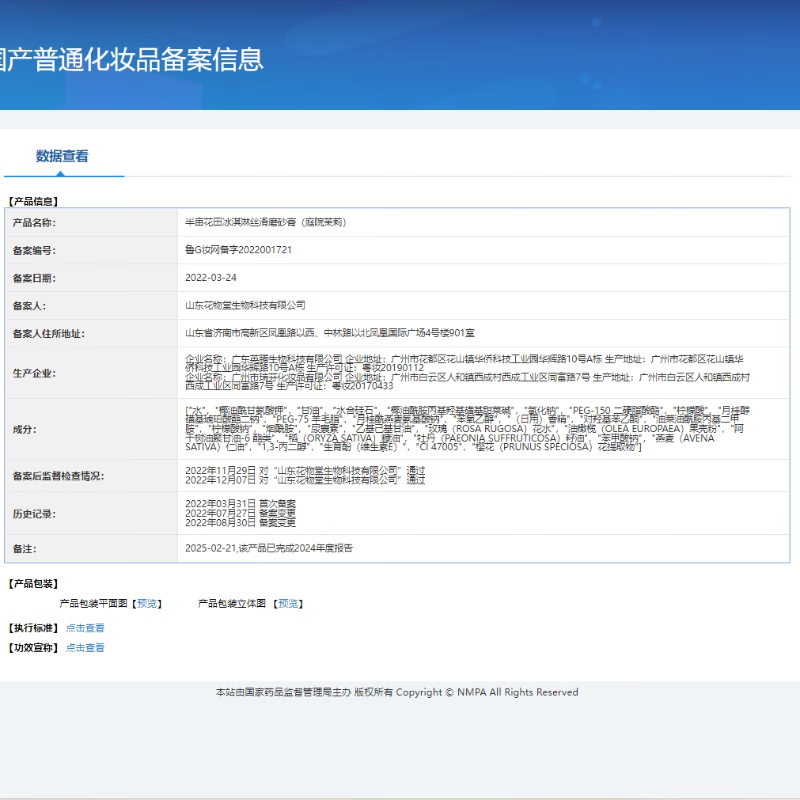Click the 2022年12月07日 inspection entry

coord(305,480)
